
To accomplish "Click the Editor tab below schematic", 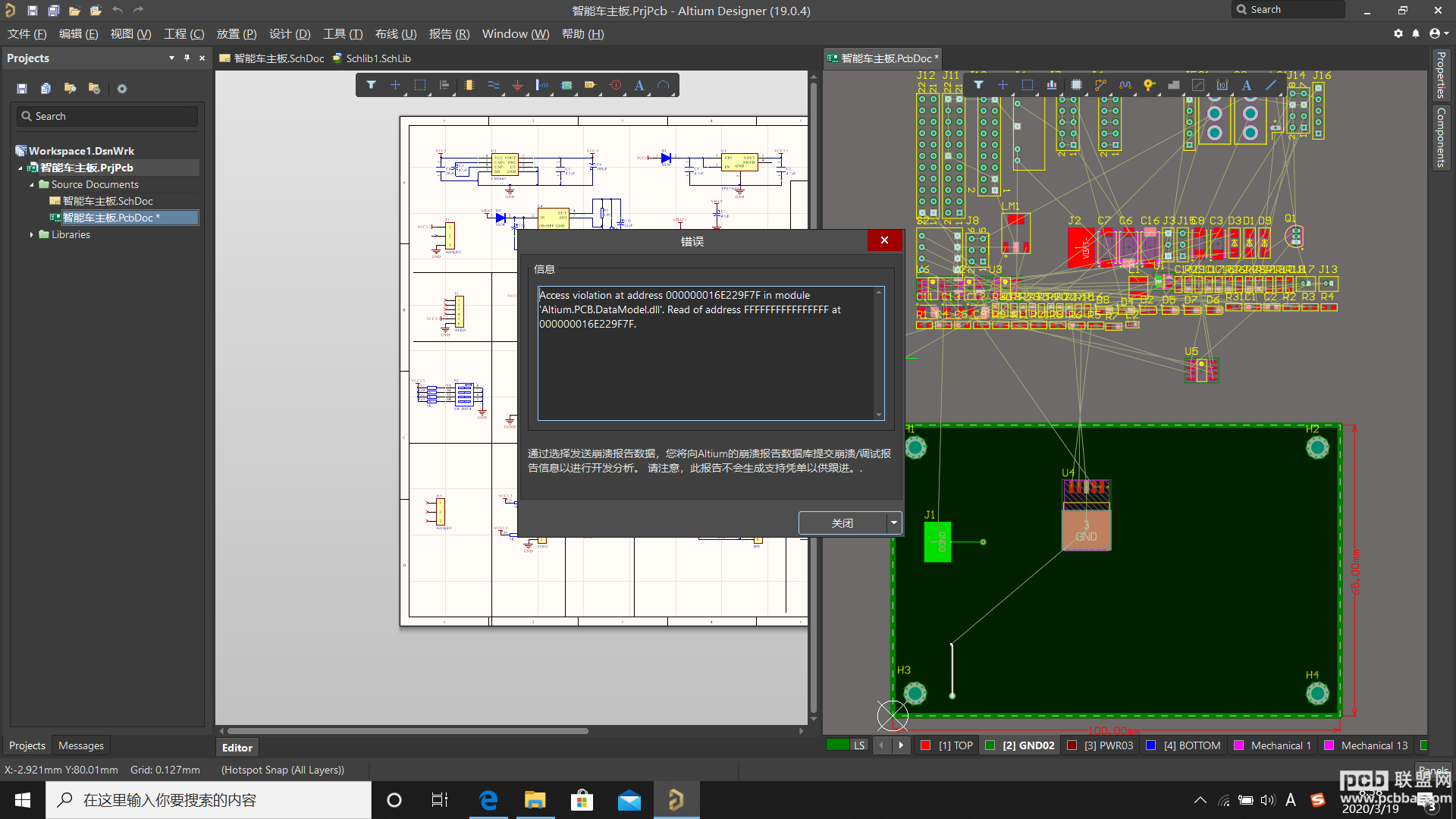I will (x=237, y=748).
